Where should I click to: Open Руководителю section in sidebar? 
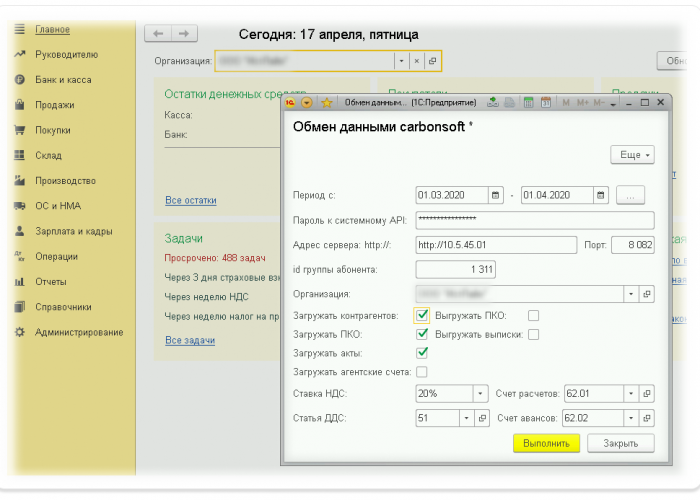tap(67, 54)
